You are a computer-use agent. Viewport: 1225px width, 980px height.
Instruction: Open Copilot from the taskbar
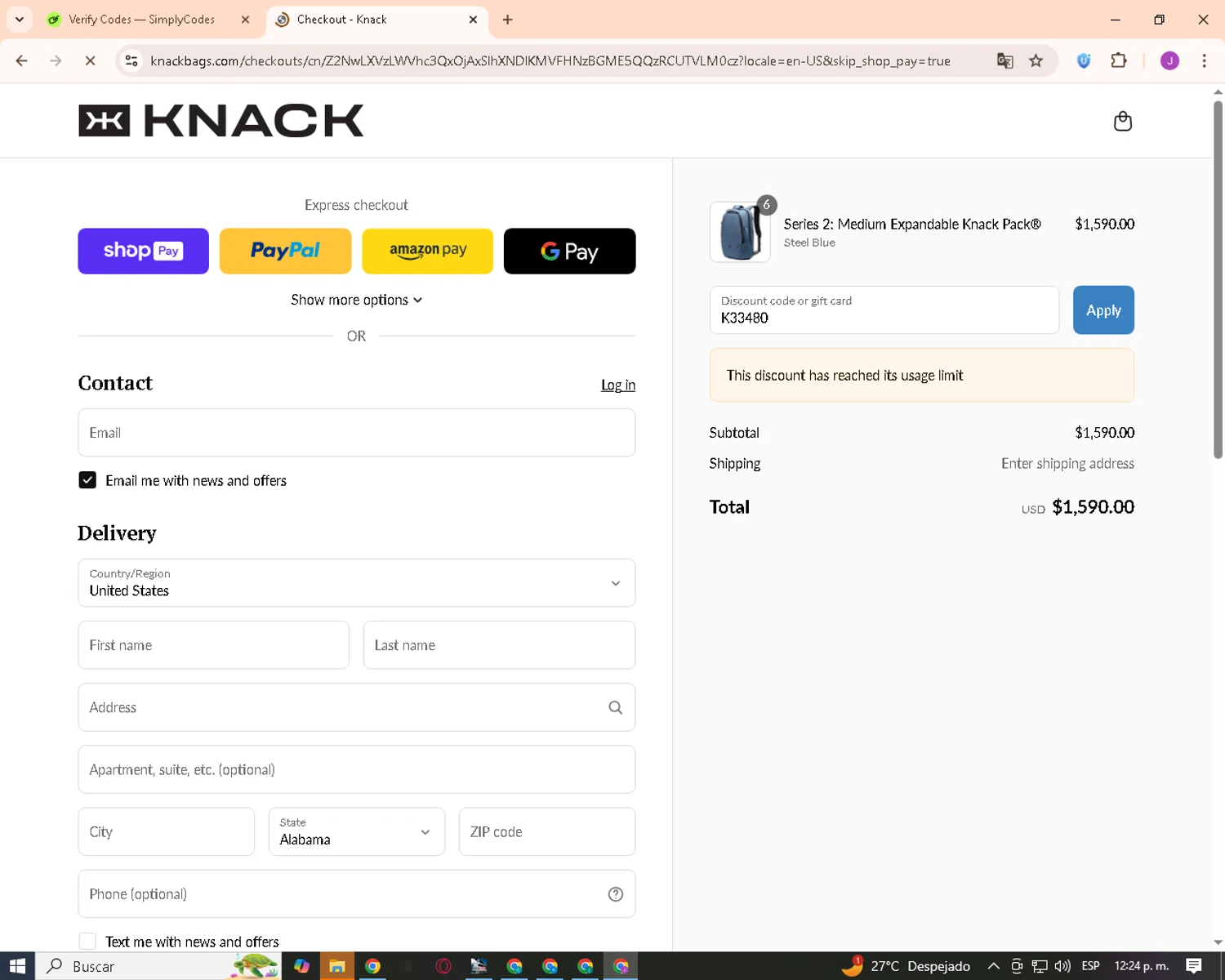click(301, 966)
